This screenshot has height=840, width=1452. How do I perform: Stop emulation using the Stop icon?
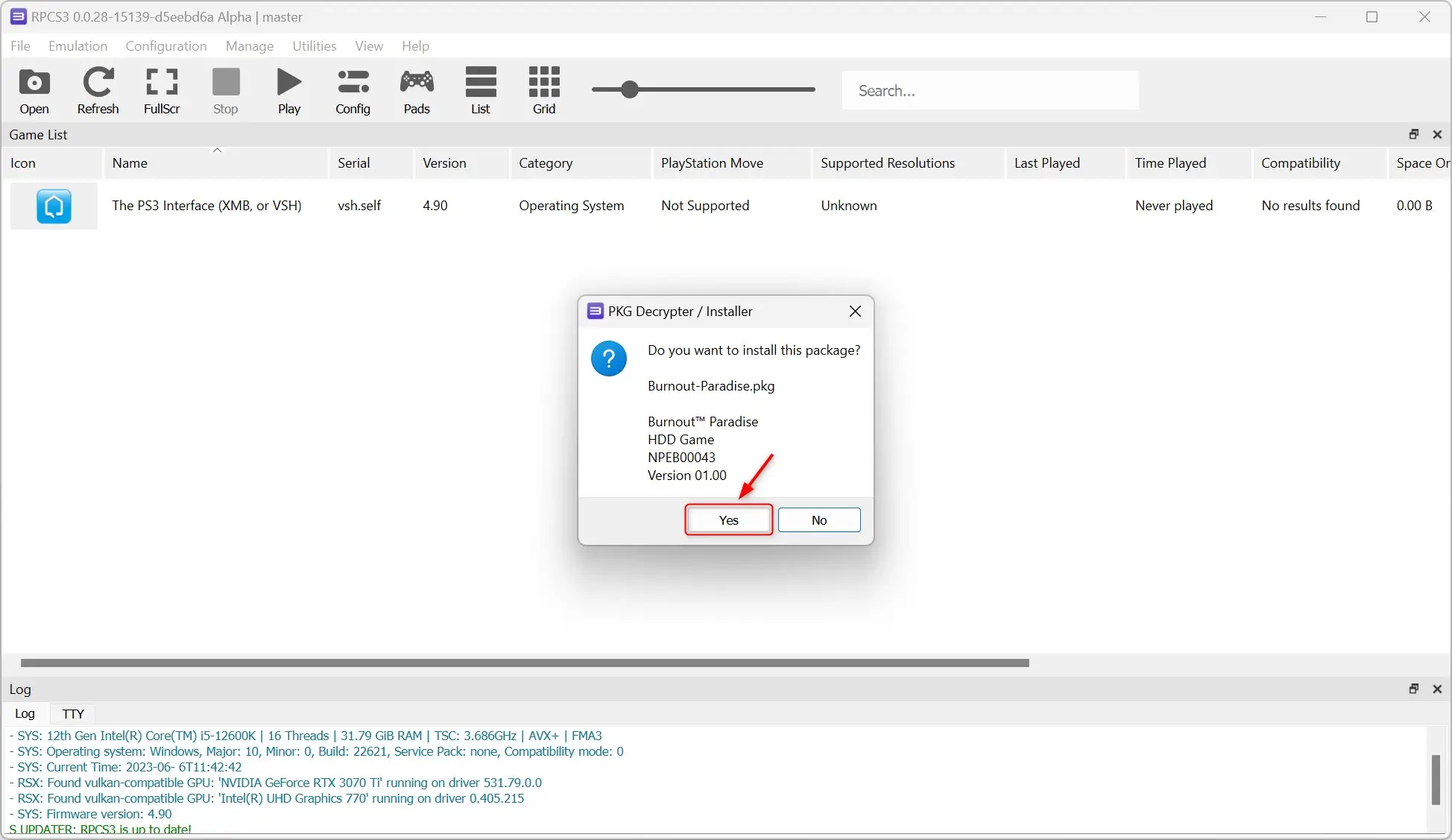(x=225, y=90)
